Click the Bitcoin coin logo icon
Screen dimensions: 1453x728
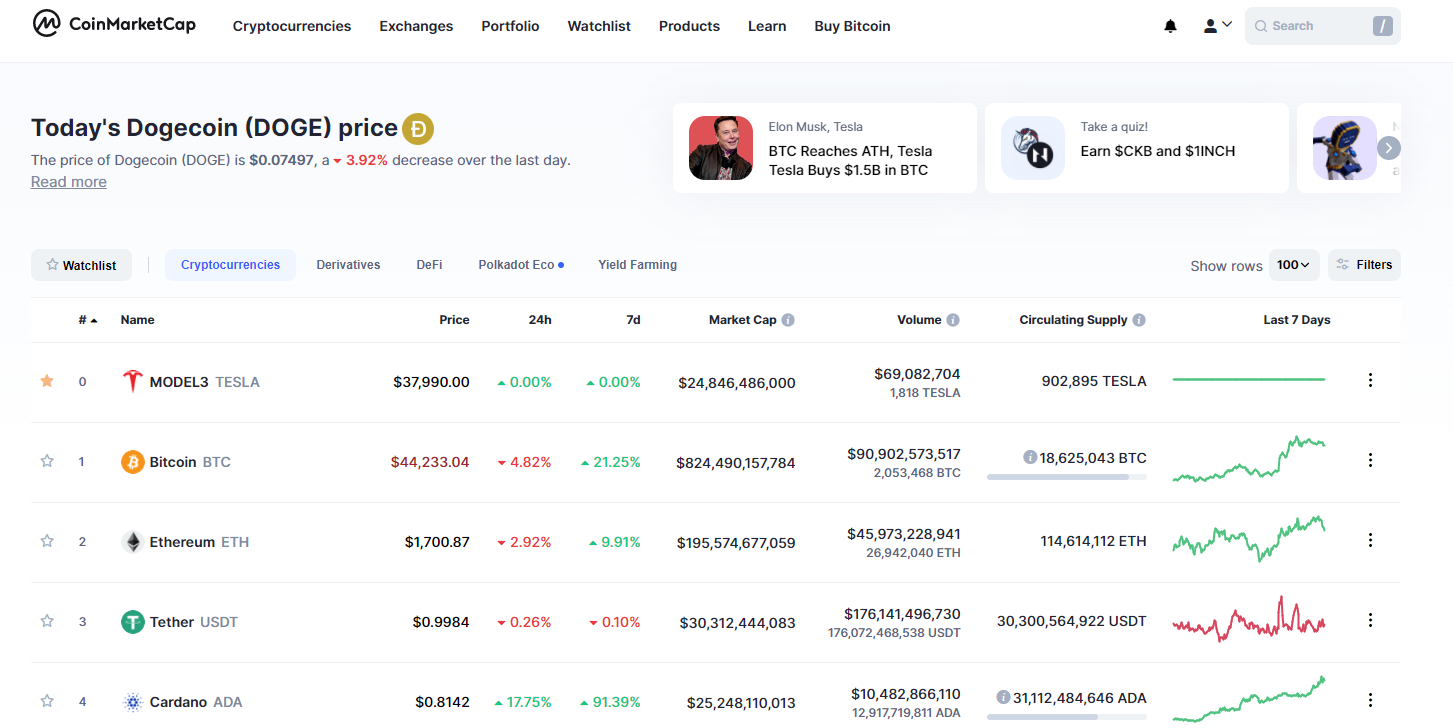click(133, 462)
